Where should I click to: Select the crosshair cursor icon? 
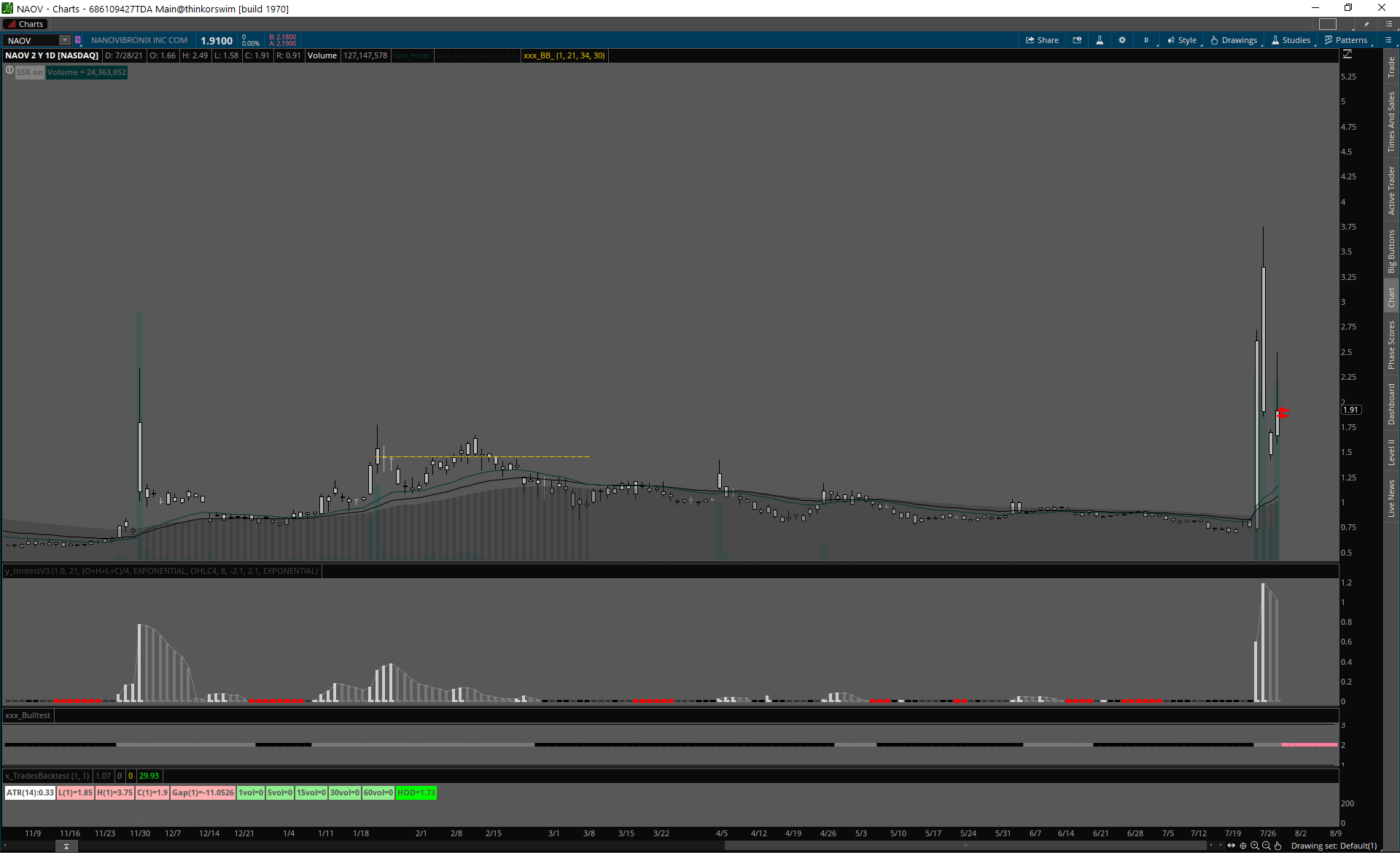pos(1243,846)
